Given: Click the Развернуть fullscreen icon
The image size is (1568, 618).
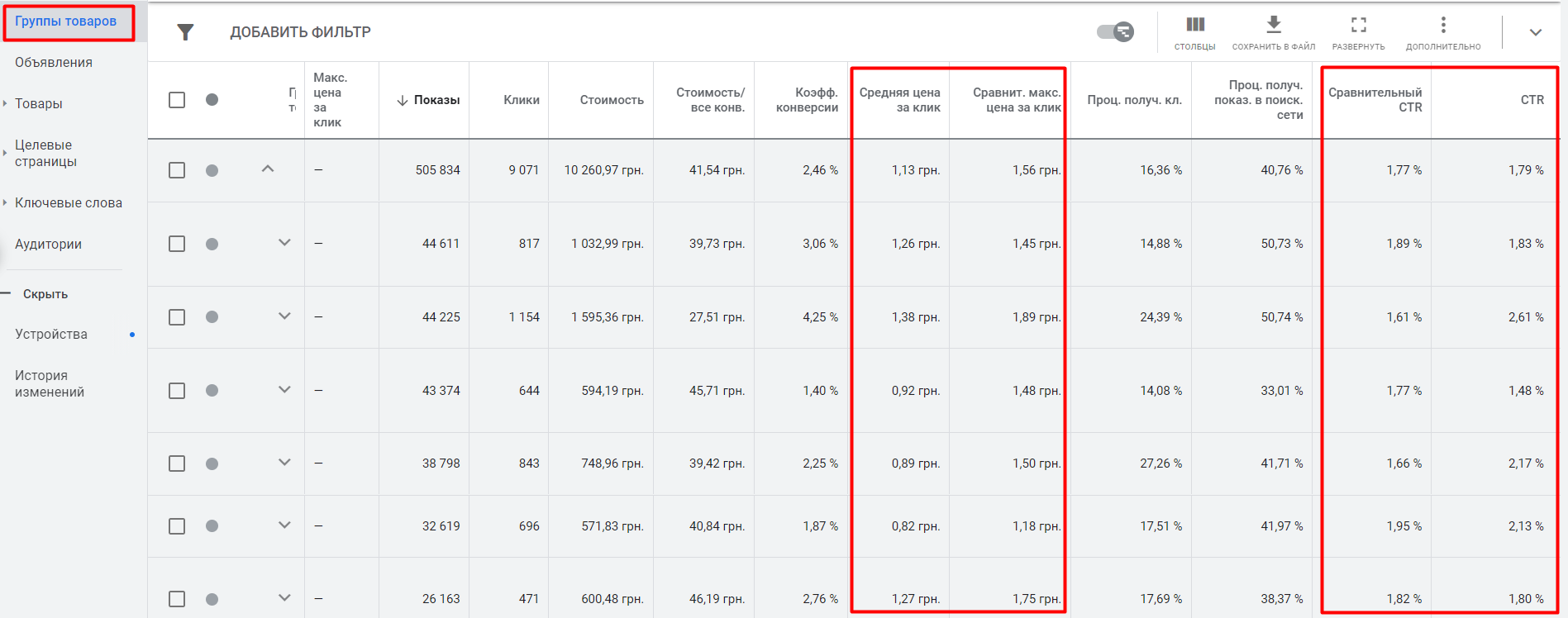Looking at the screenshot, I should [1358, 25].
